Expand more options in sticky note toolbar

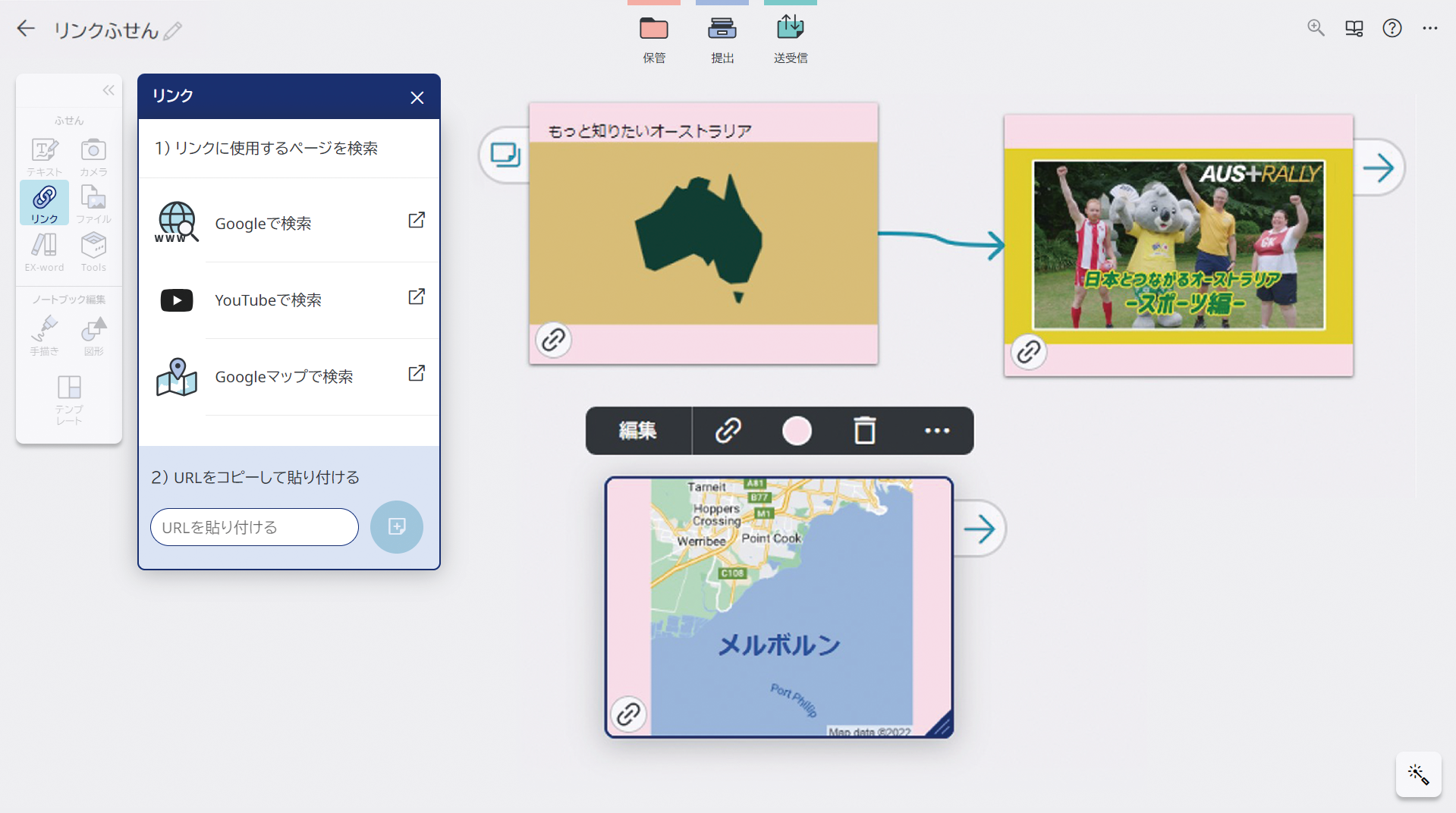(937, 431)
